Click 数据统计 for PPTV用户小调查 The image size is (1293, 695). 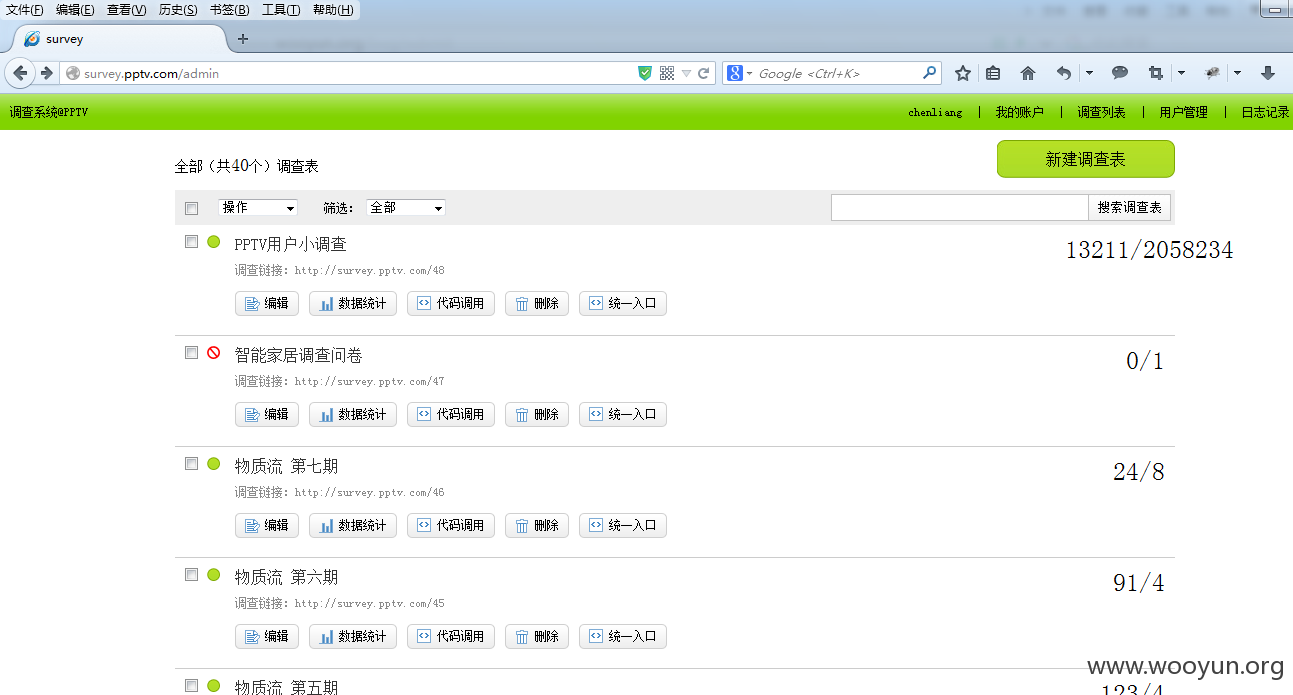pyautogui.click(x=353, y=304)
